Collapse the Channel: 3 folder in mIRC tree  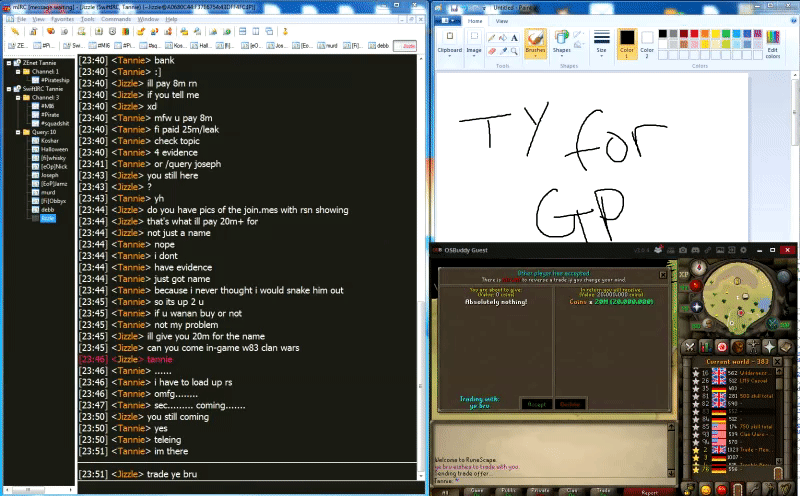coord(18,97)
